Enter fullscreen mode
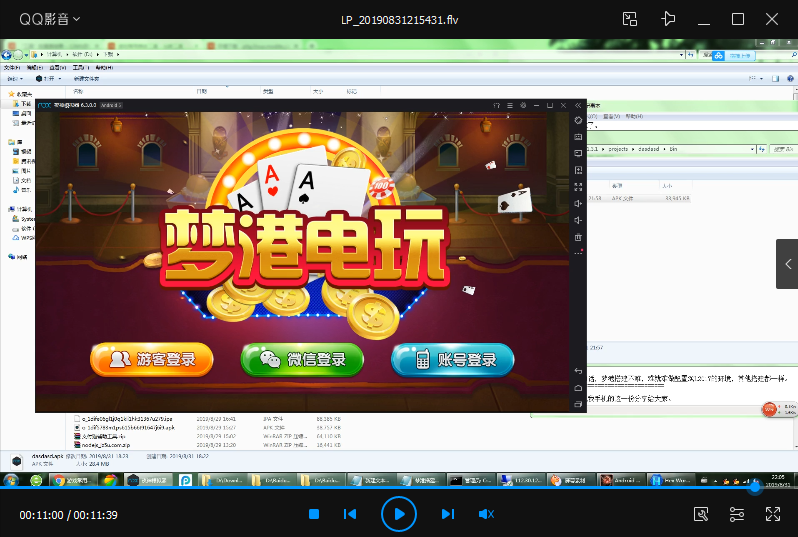The image size is (798, 537). click(773, 514)
